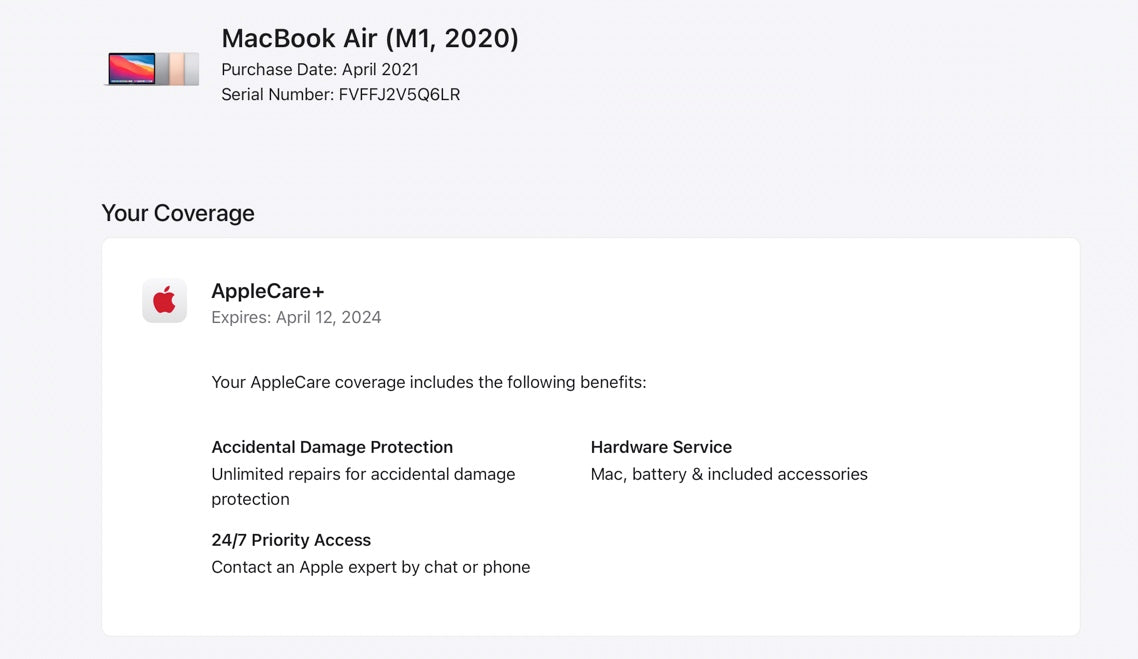Viewport: 1138px width, 659px height.
Task: Click the coverage benefits intro sentence
Action: 429,382
